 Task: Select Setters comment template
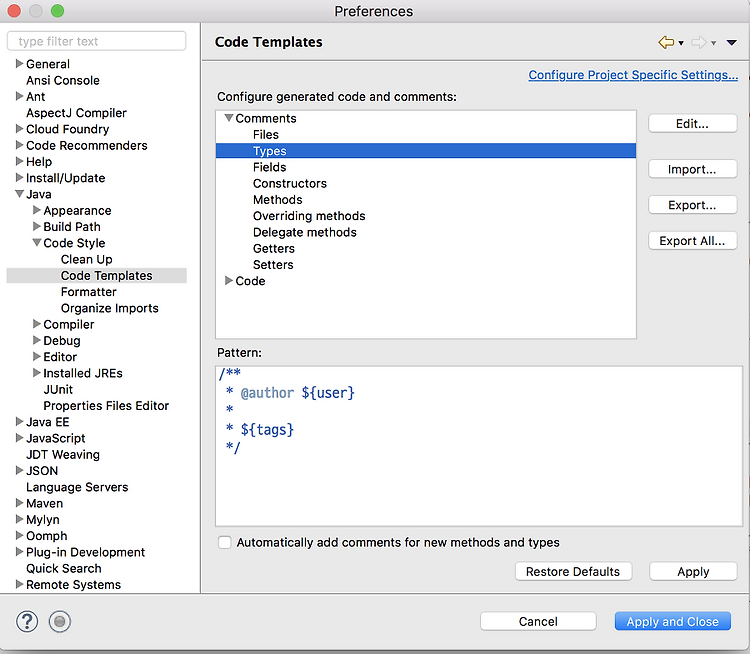(273, 265)
